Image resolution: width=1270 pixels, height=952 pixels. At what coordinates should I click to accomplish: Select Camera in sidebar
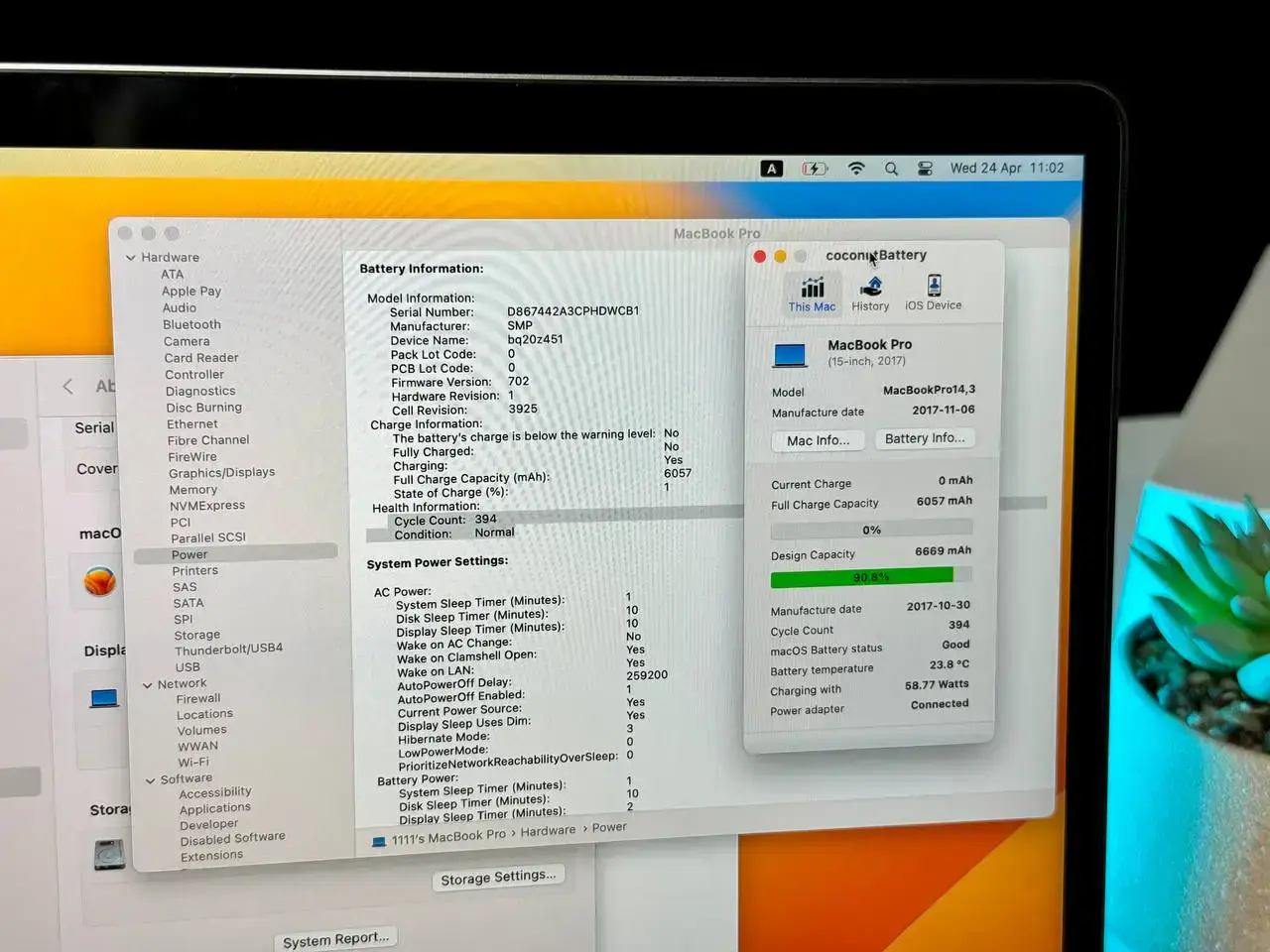point(187,342)
